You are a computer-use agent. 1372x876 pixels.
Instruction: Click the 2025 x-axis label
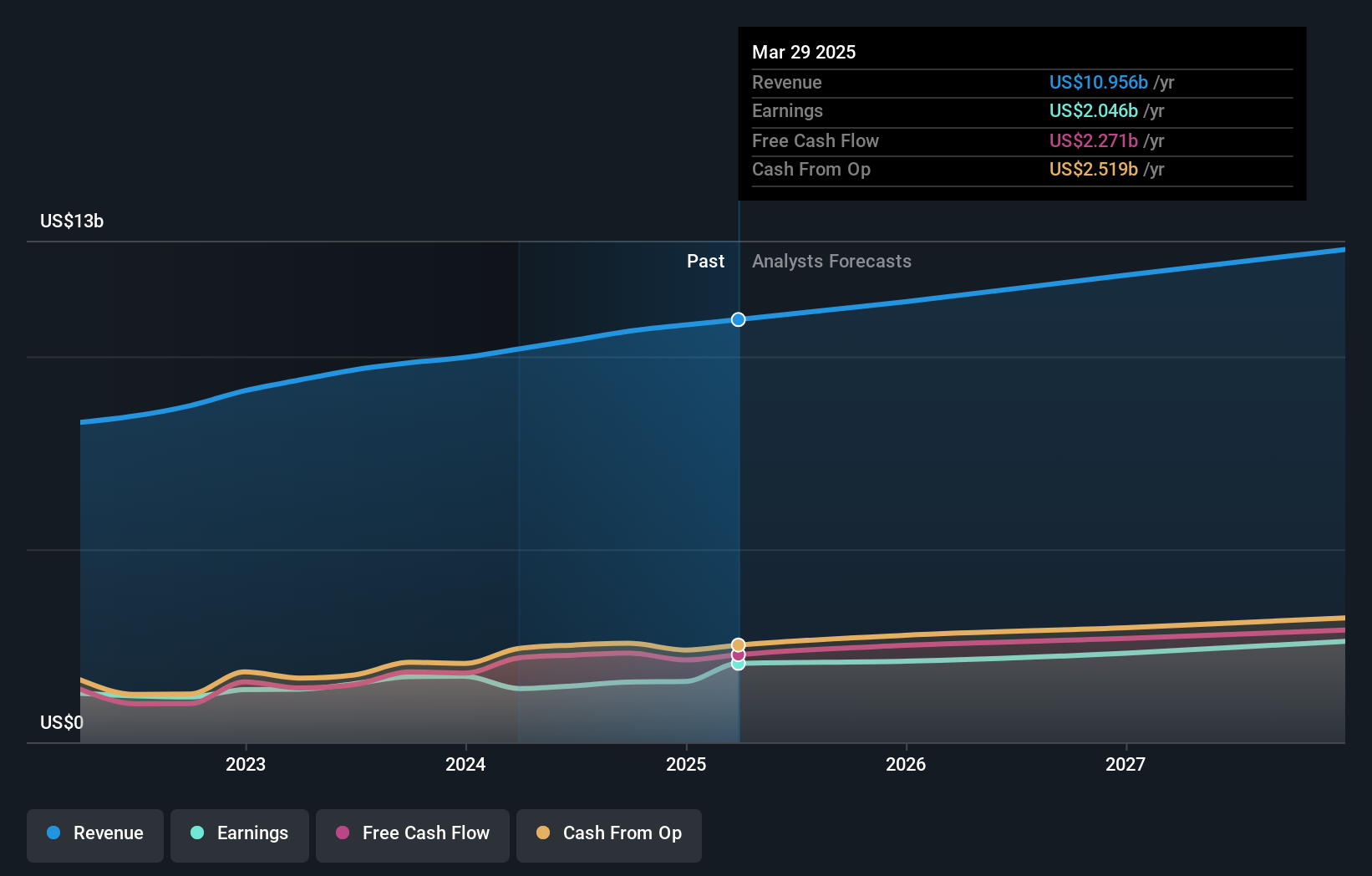point(686,764)
